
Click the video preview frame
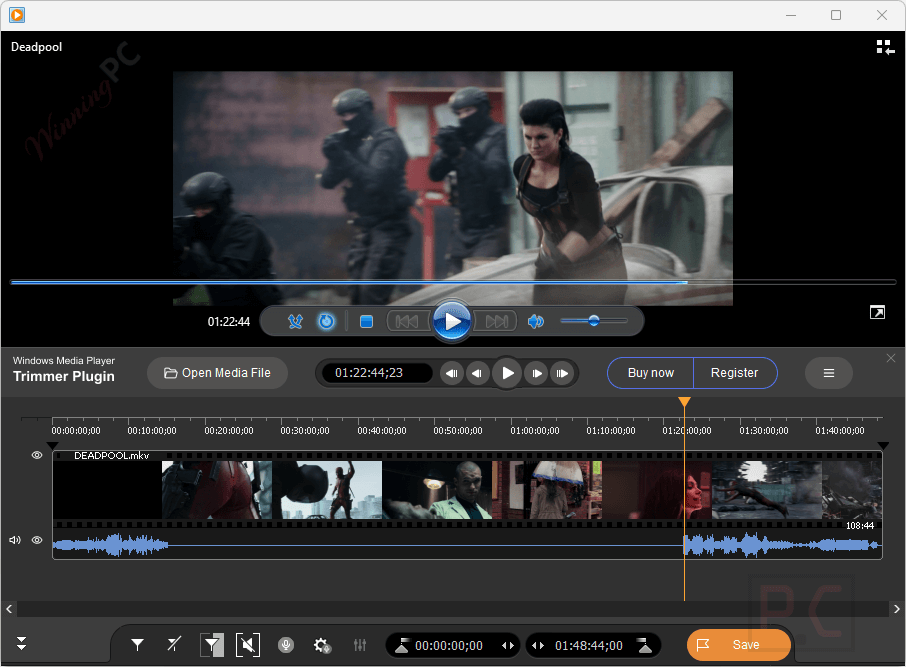[452, 188]
